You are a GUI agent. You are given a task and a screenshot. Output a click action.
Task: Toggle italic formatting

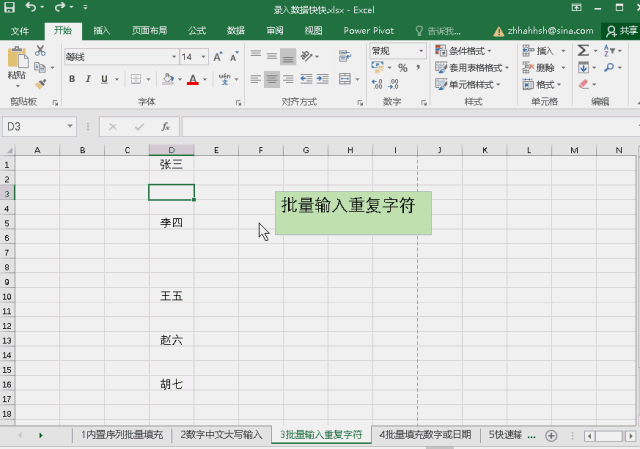(x=88, y=79)
